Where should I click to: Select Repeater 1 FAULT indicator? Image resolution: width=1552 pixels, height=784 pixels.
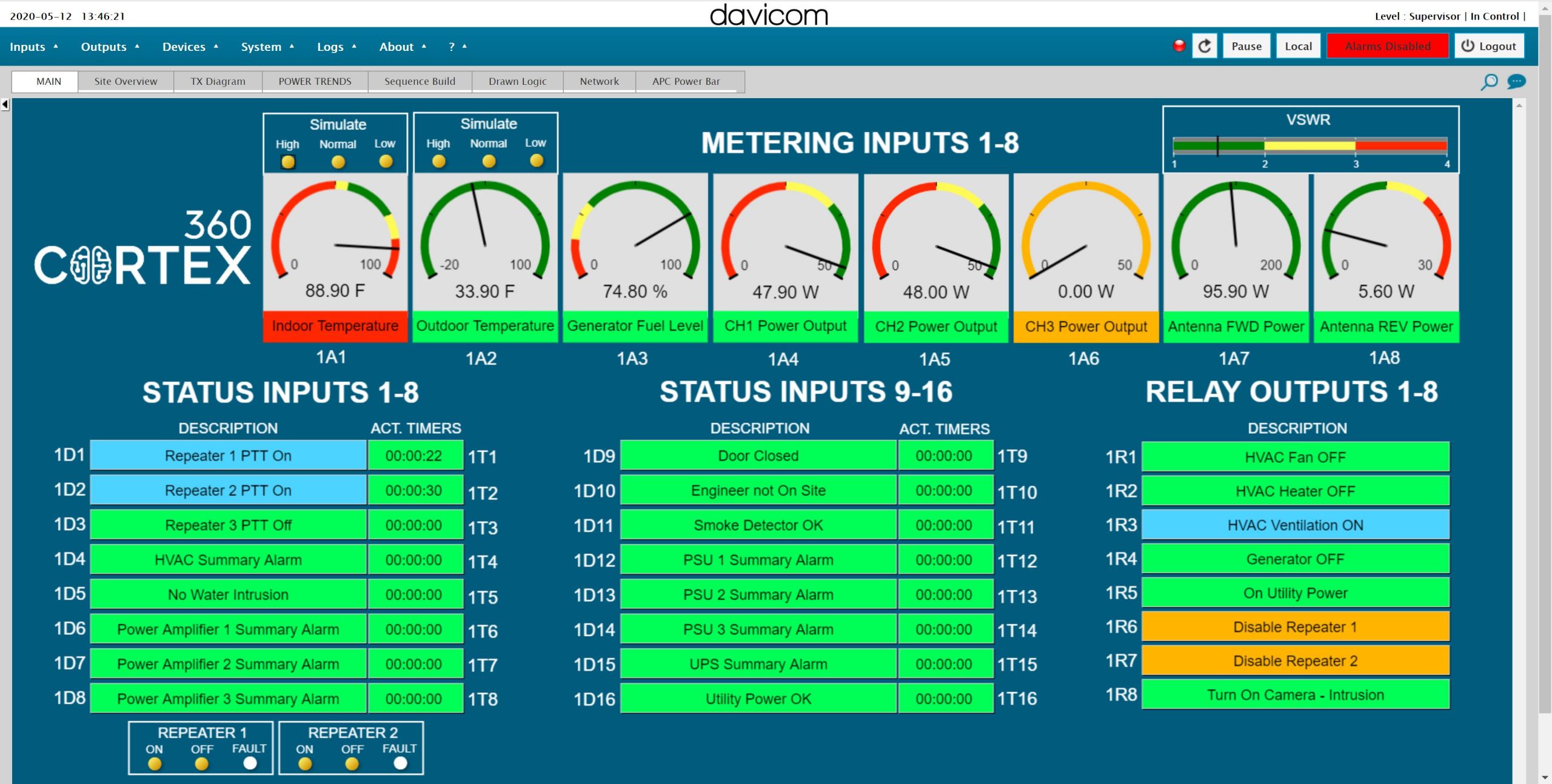pyautogui.click(x=250, y=763)
